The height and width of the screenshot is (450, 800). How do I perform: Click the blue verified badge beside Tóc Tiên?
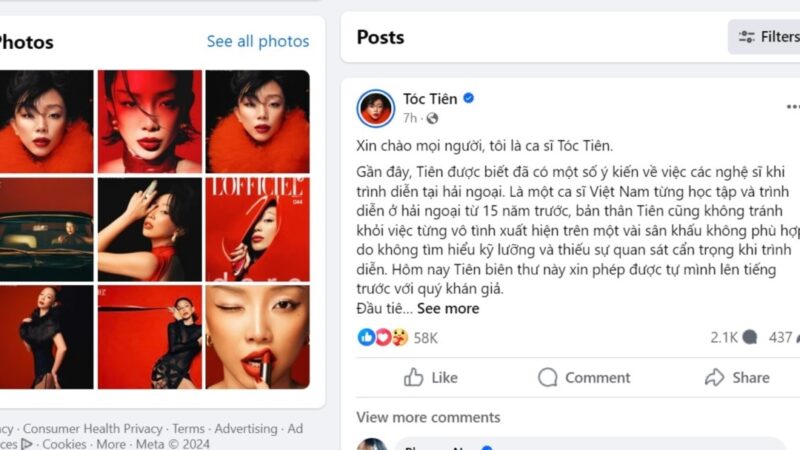pos(468,98)
